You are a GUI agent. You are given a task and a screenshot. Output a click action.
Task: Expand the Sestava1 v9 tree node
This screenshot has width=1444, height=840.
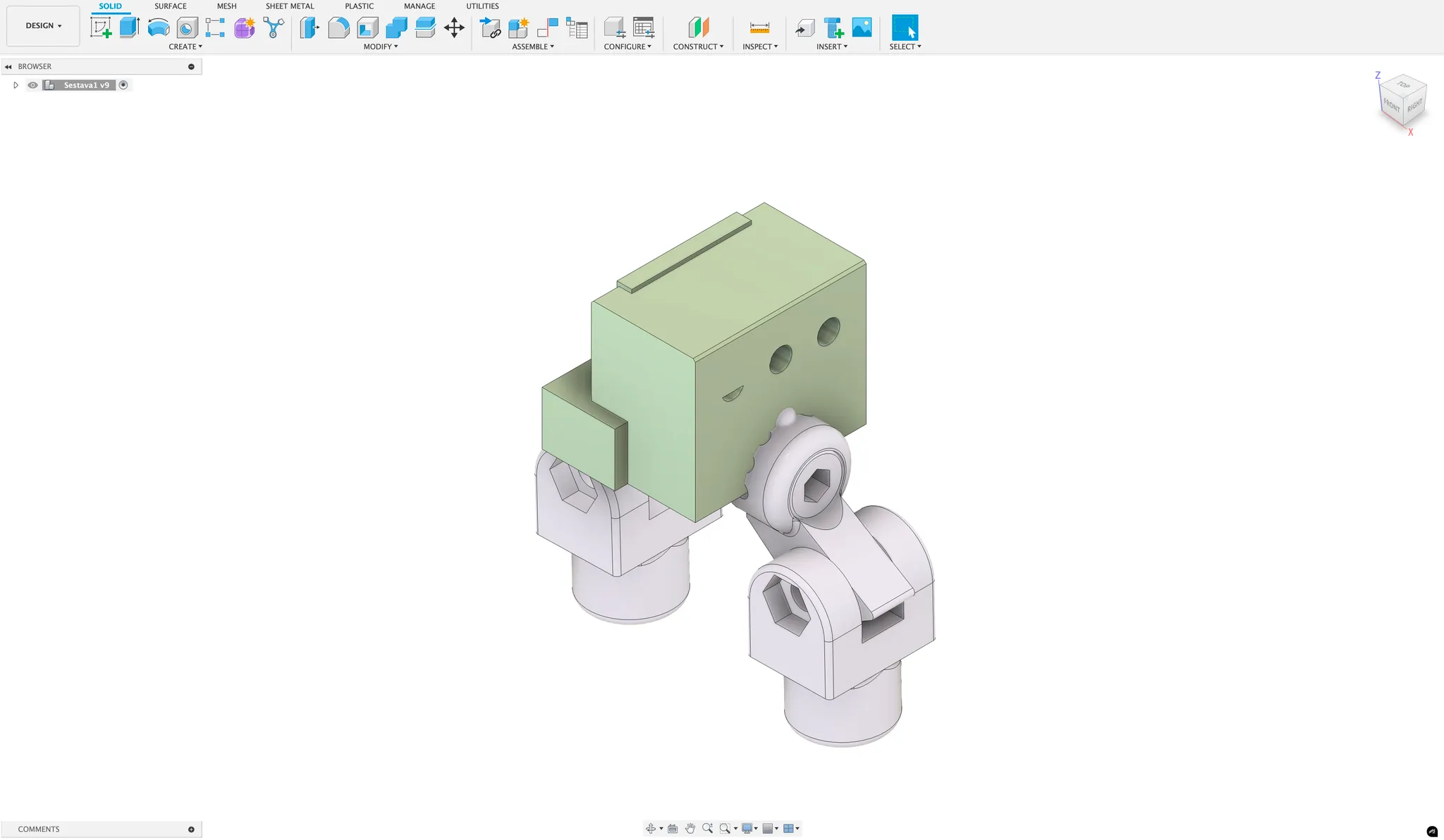point(16,85)
